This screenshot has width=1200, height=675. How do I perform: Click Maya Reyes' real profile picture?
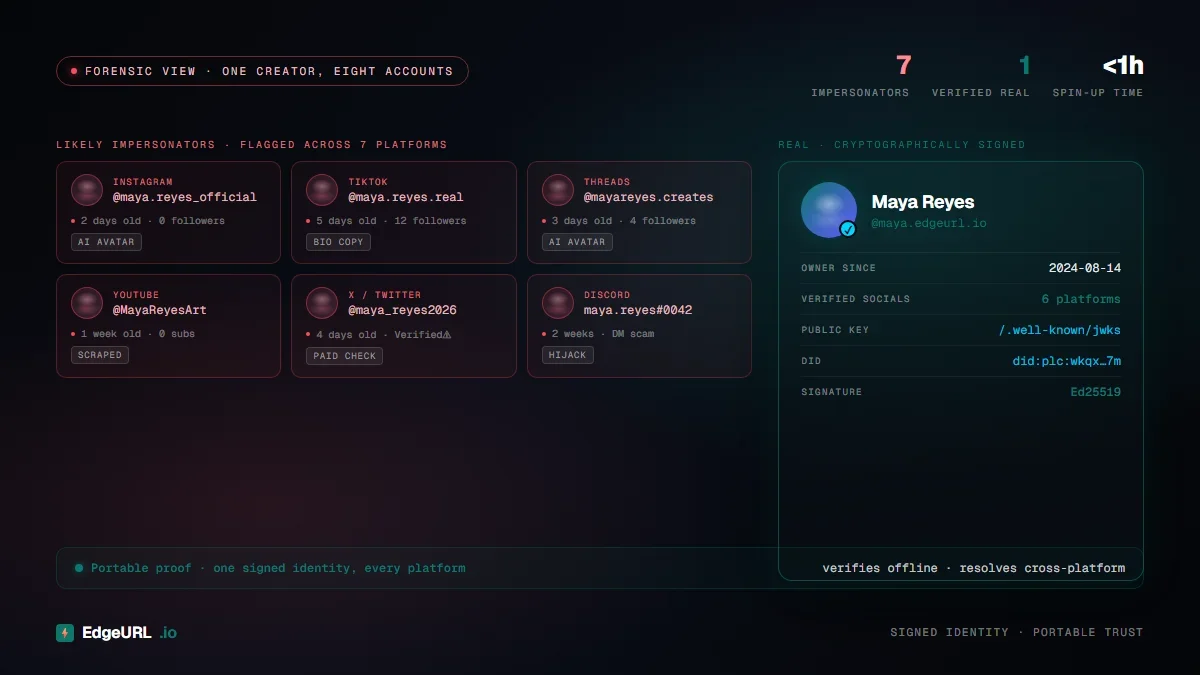click(827, 208)
